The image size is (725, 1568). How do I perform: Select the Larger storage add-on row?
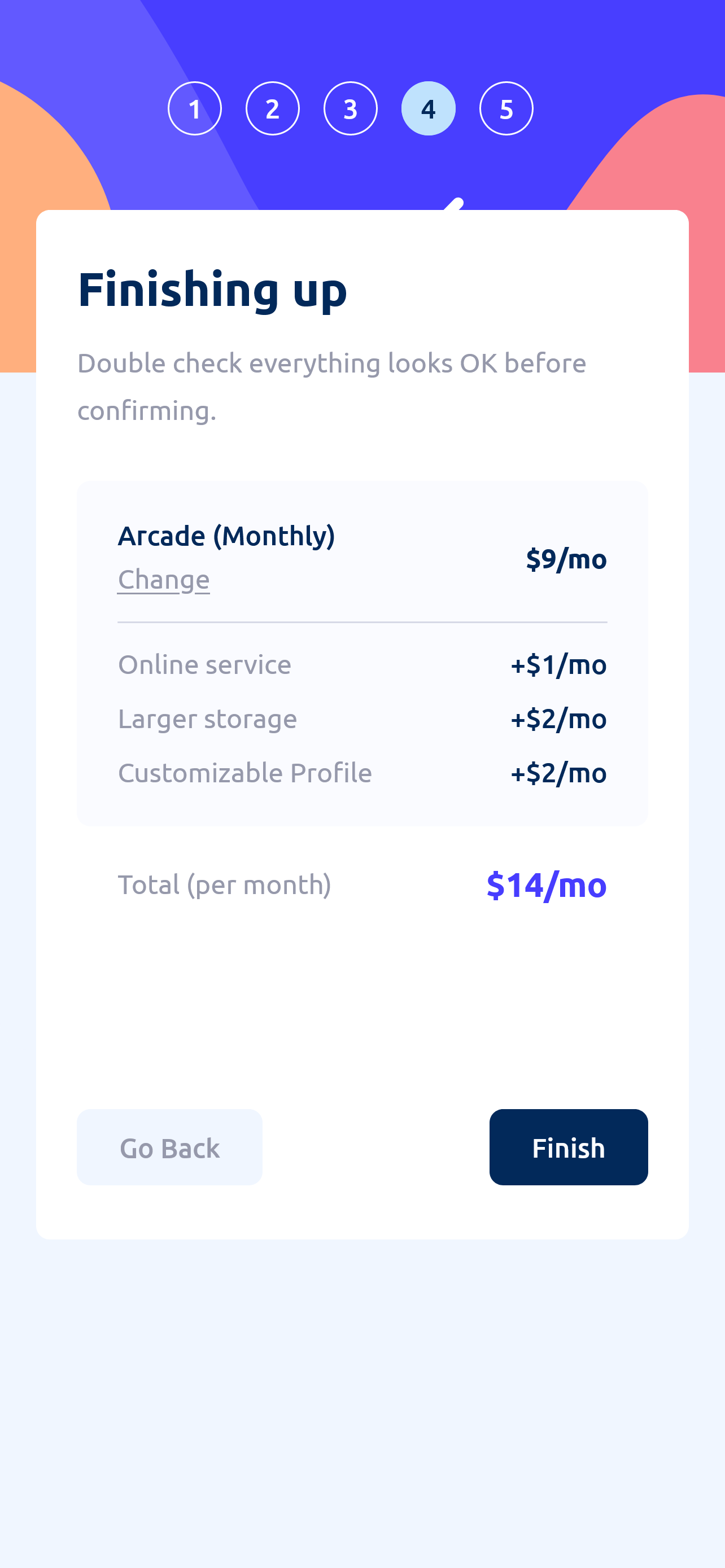click(362, 719)
